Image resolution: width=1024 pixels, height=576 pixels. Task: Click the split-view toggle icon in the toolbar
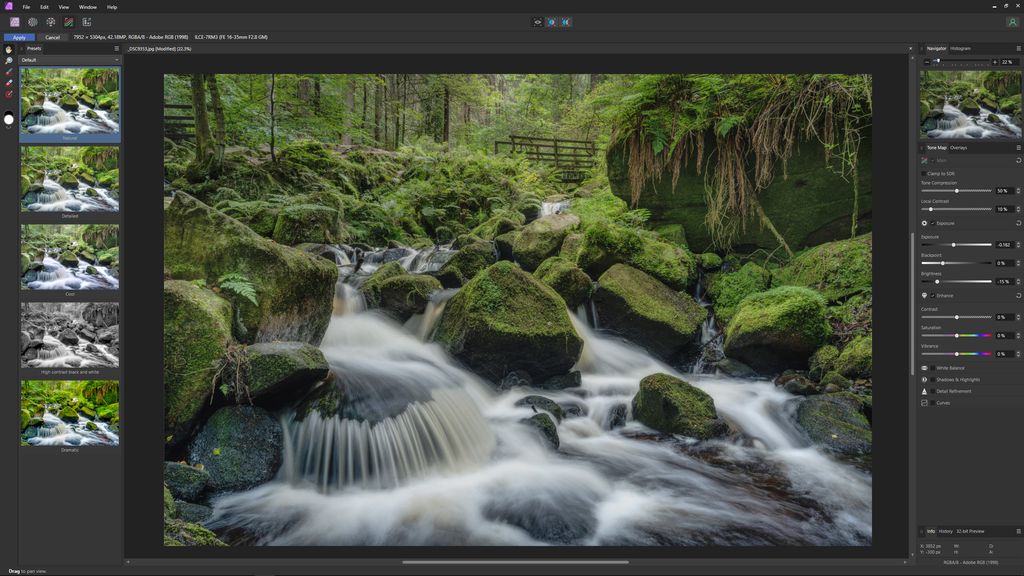click(551, 20)
